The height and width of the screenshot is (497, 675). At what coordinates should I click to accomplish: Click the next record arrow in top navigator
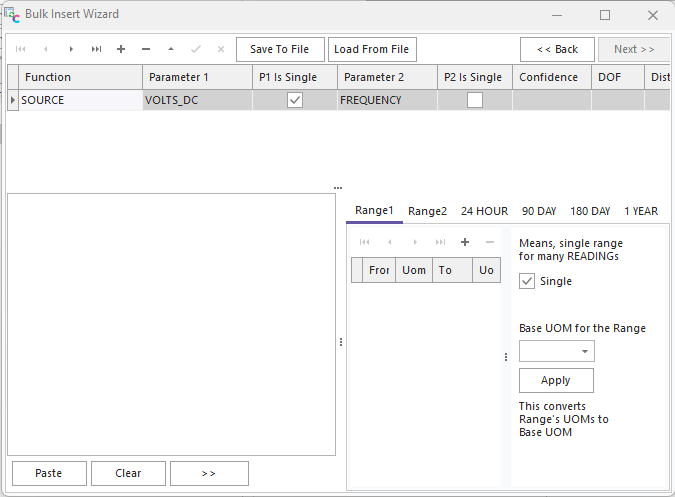pyautogui.click(x=71, y=49)
